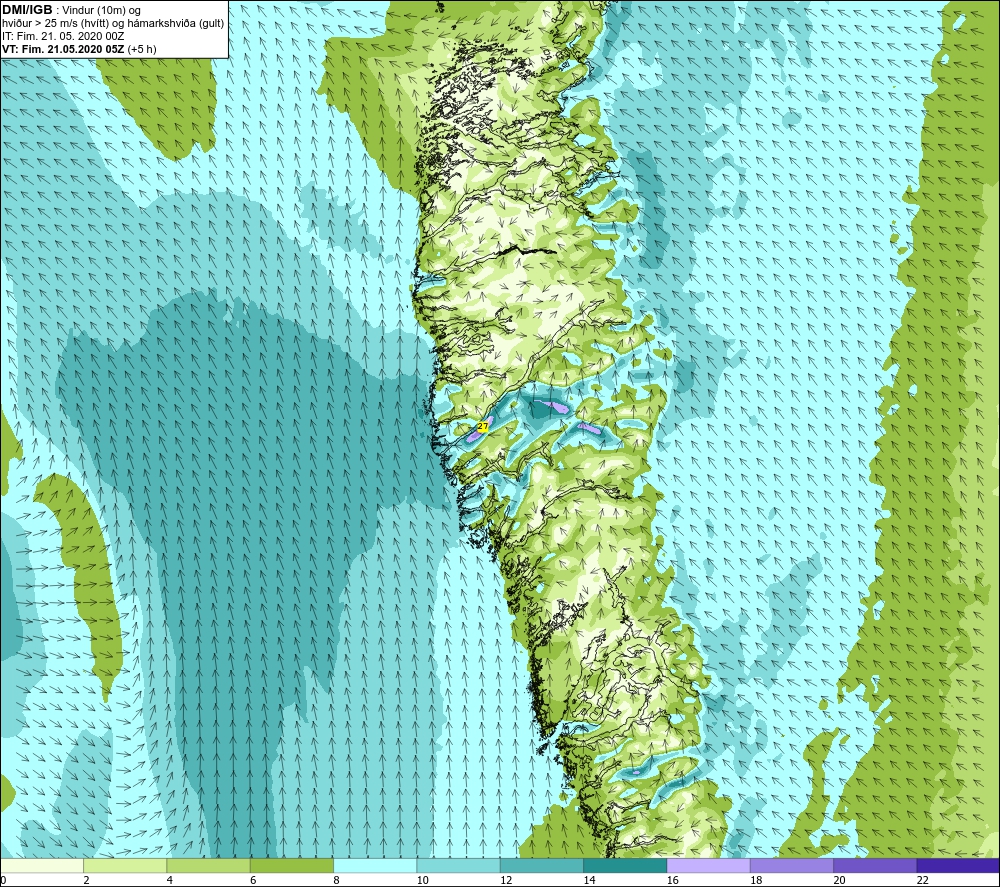Image resolution: width=1000 pixels, height=887 pixels.
Task: Select the 16–18 m/s light lavender swatch
Action: tap(709, 865)
